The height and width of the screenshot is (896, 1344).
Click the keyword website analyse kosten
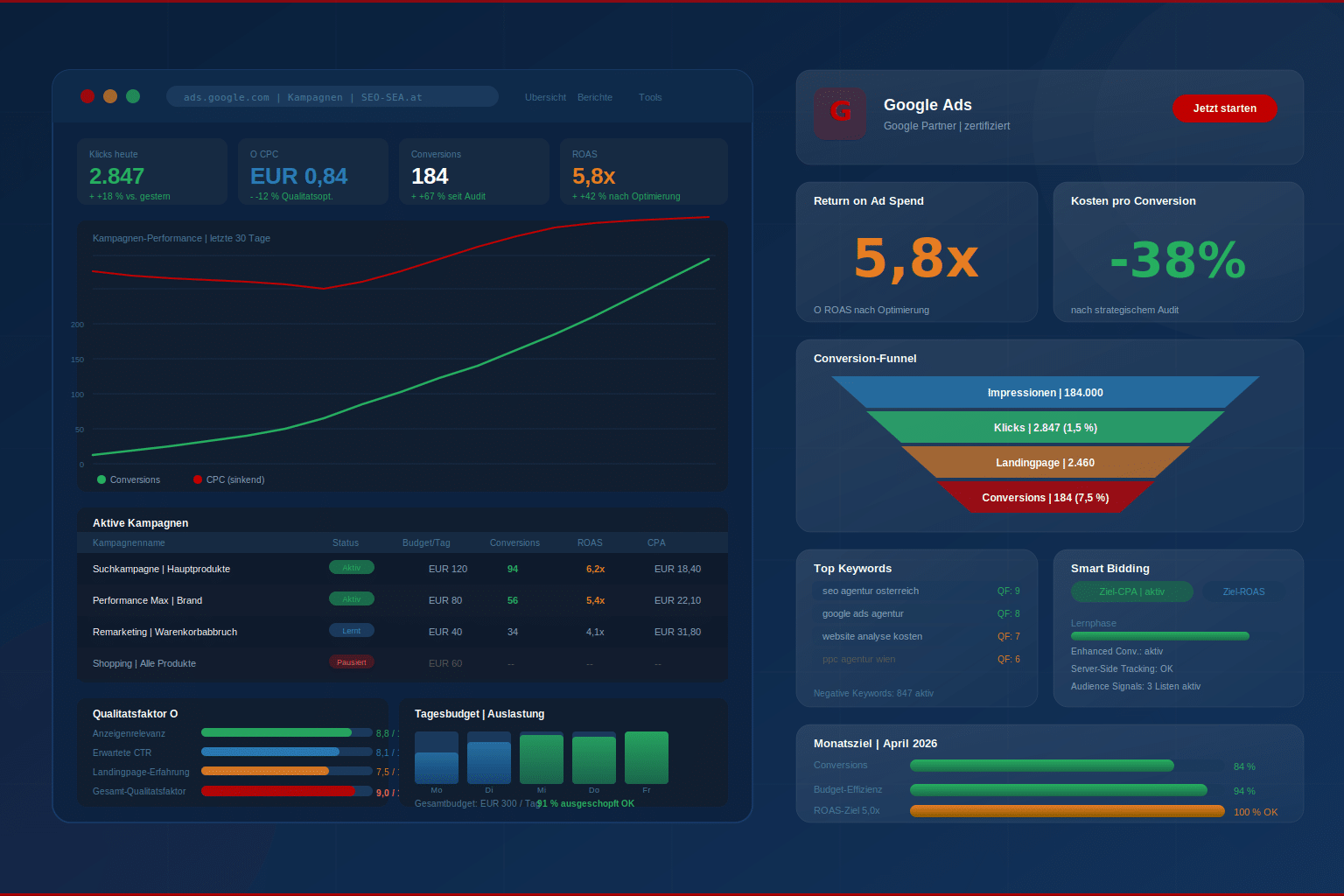(x=872, y=636)
